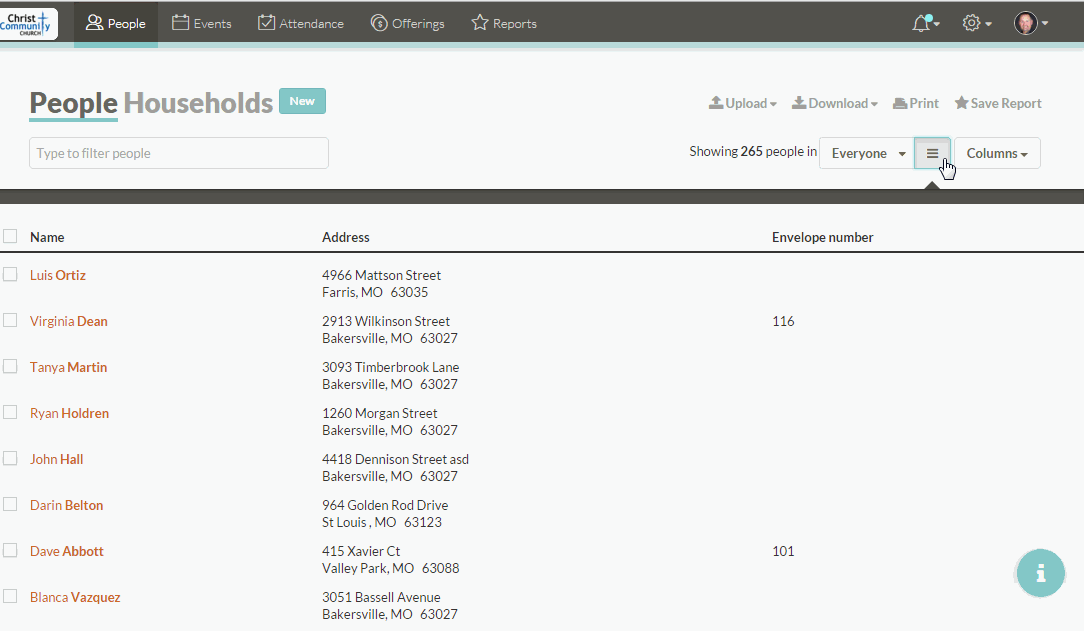Open the Columns dropdown
1084x631 pixels.
(x=997, y=153)
